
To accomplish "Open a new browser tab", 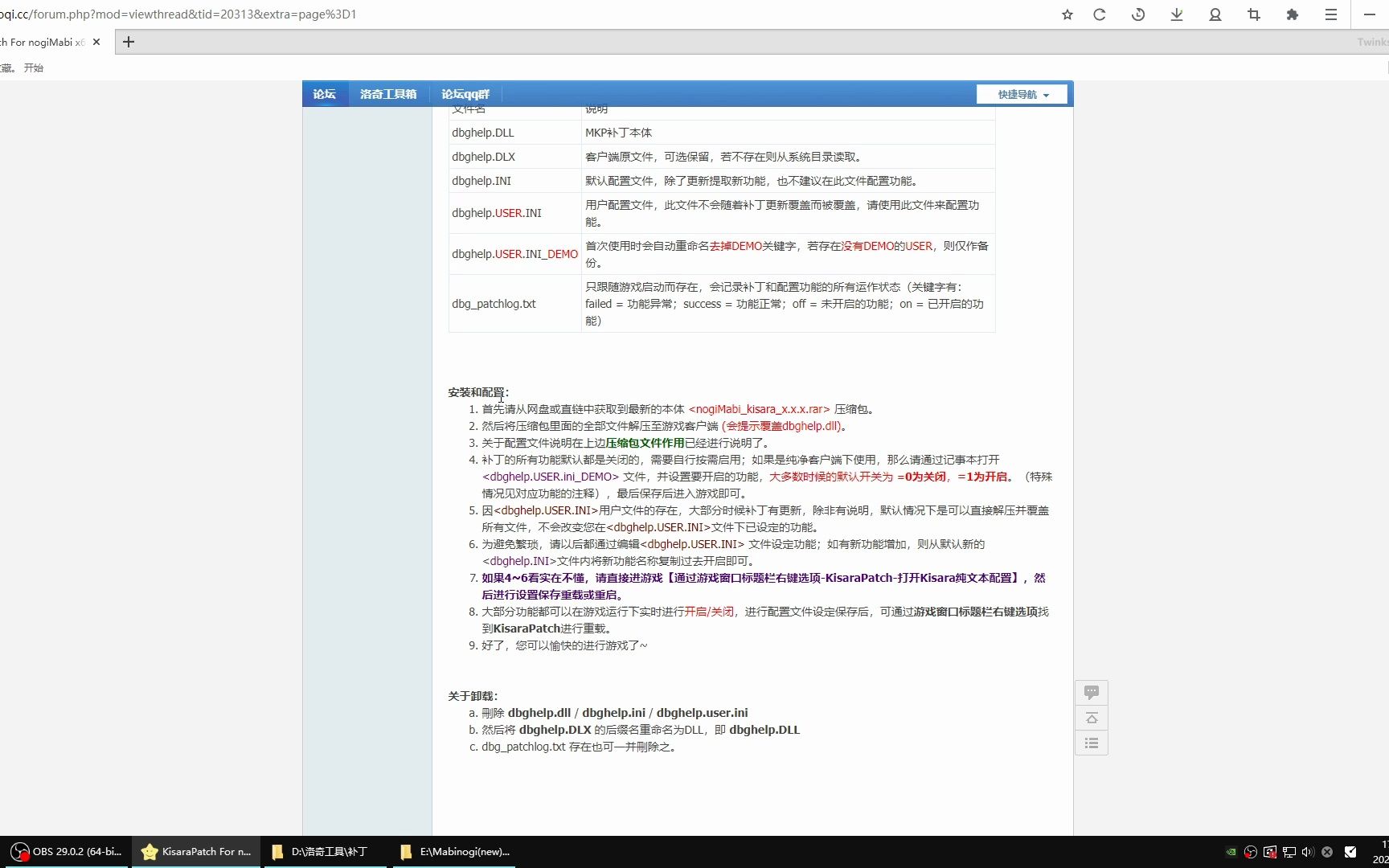I will (129, 42).
